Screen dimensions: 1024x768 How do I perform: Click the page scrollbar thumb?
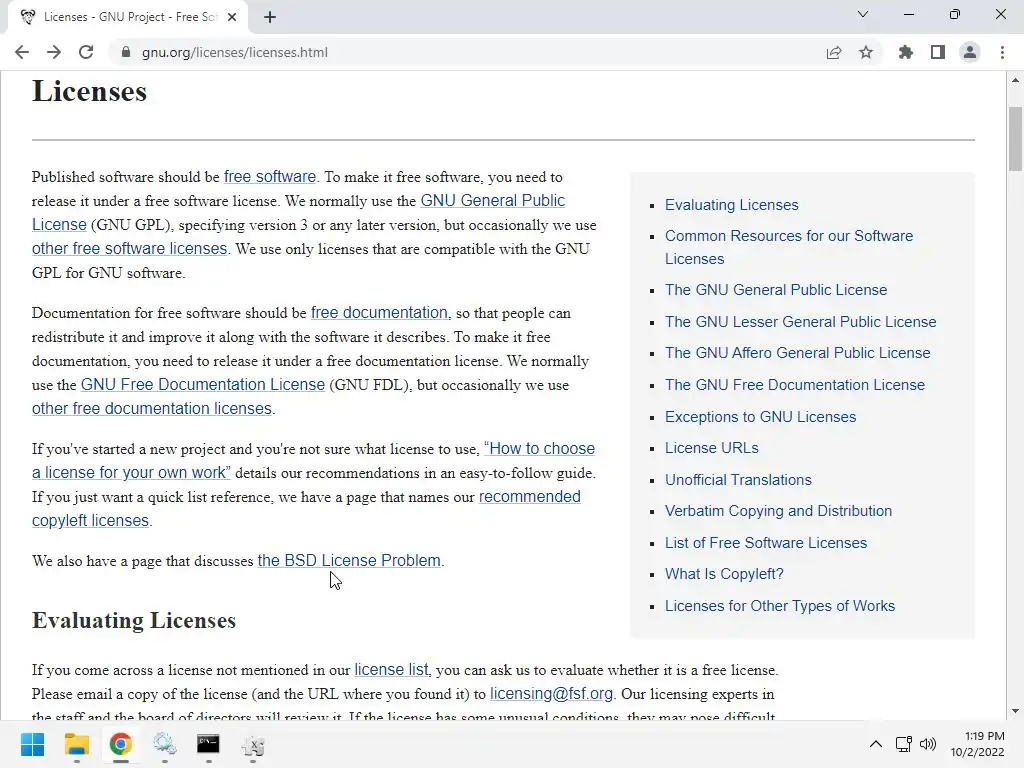tap(1015, 139)
